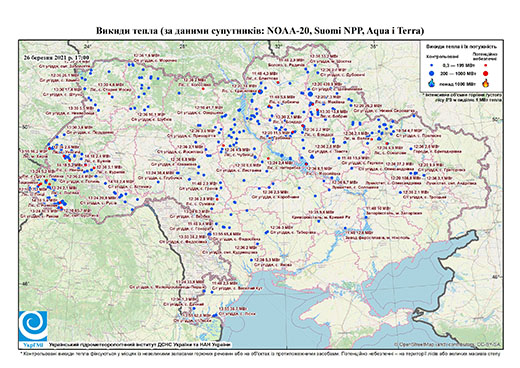
Task: Open the OpenStreetMap contributors attribution
Action: [x=448, y=345]
